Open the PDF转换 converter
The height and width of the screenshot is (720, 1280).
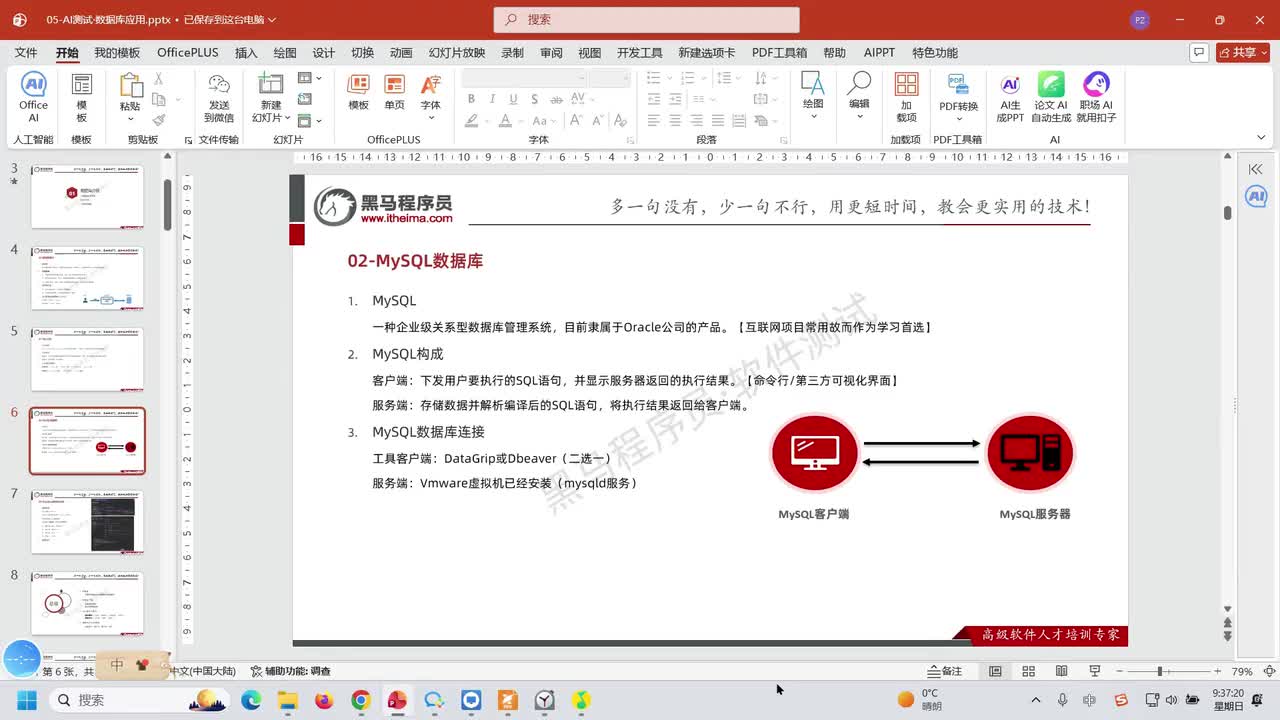(x=958, y=96)
